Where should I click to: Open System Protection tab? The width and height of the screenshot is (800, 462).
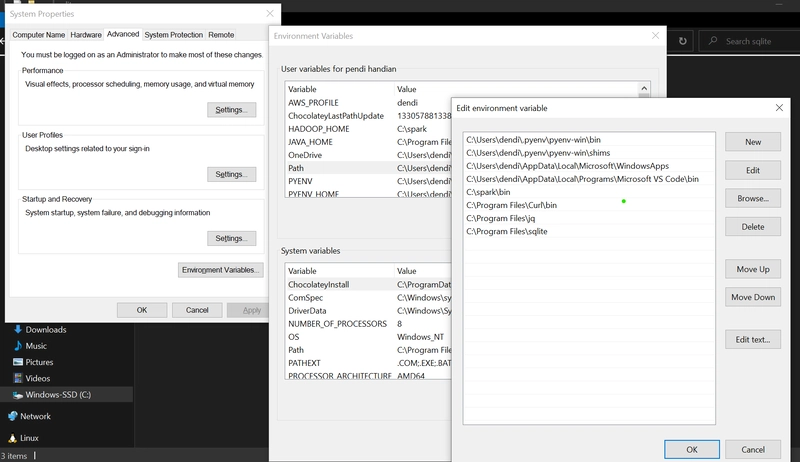pos(173,35)
